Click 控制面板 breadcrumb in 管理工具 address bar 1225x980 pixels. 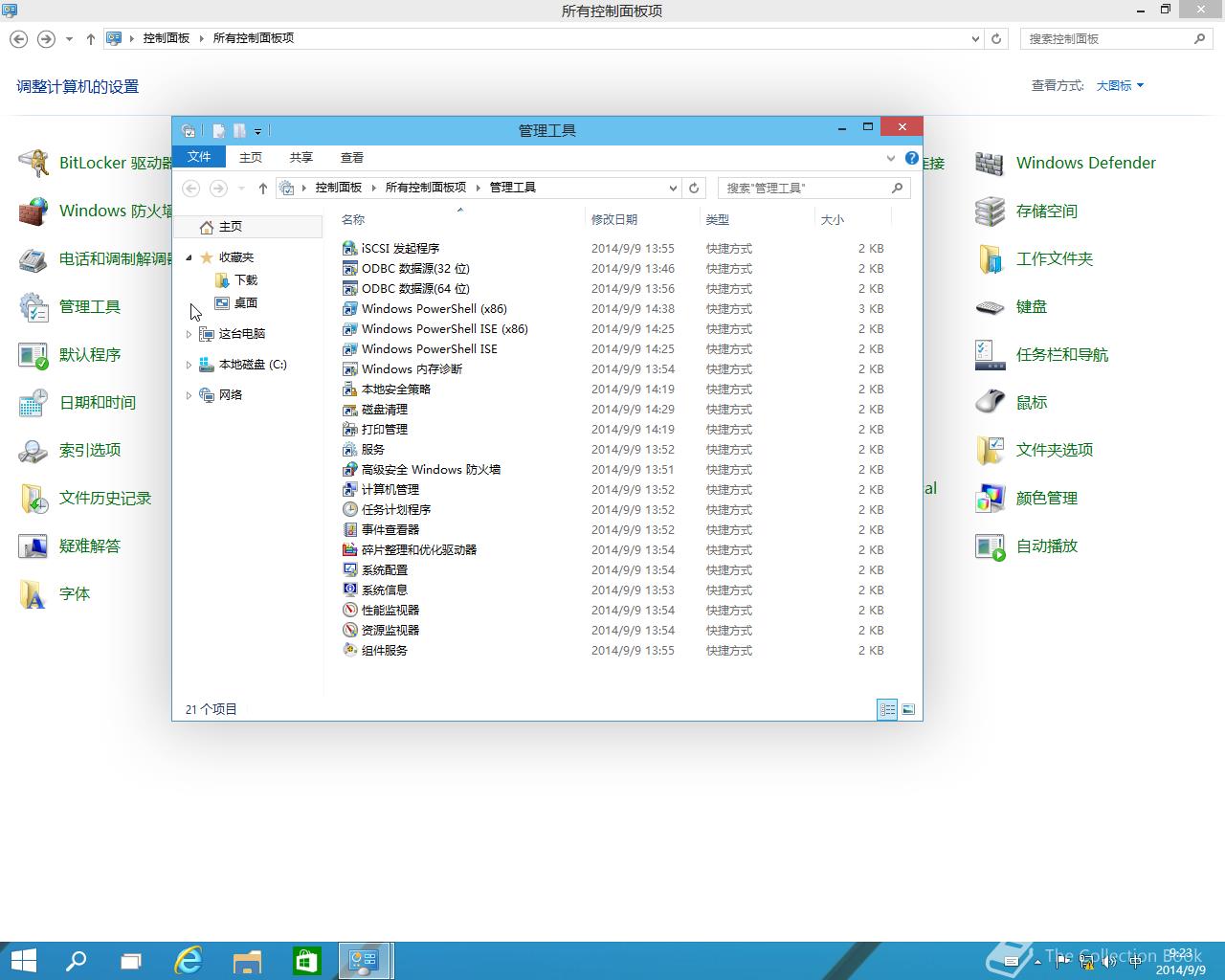(339, 188)
